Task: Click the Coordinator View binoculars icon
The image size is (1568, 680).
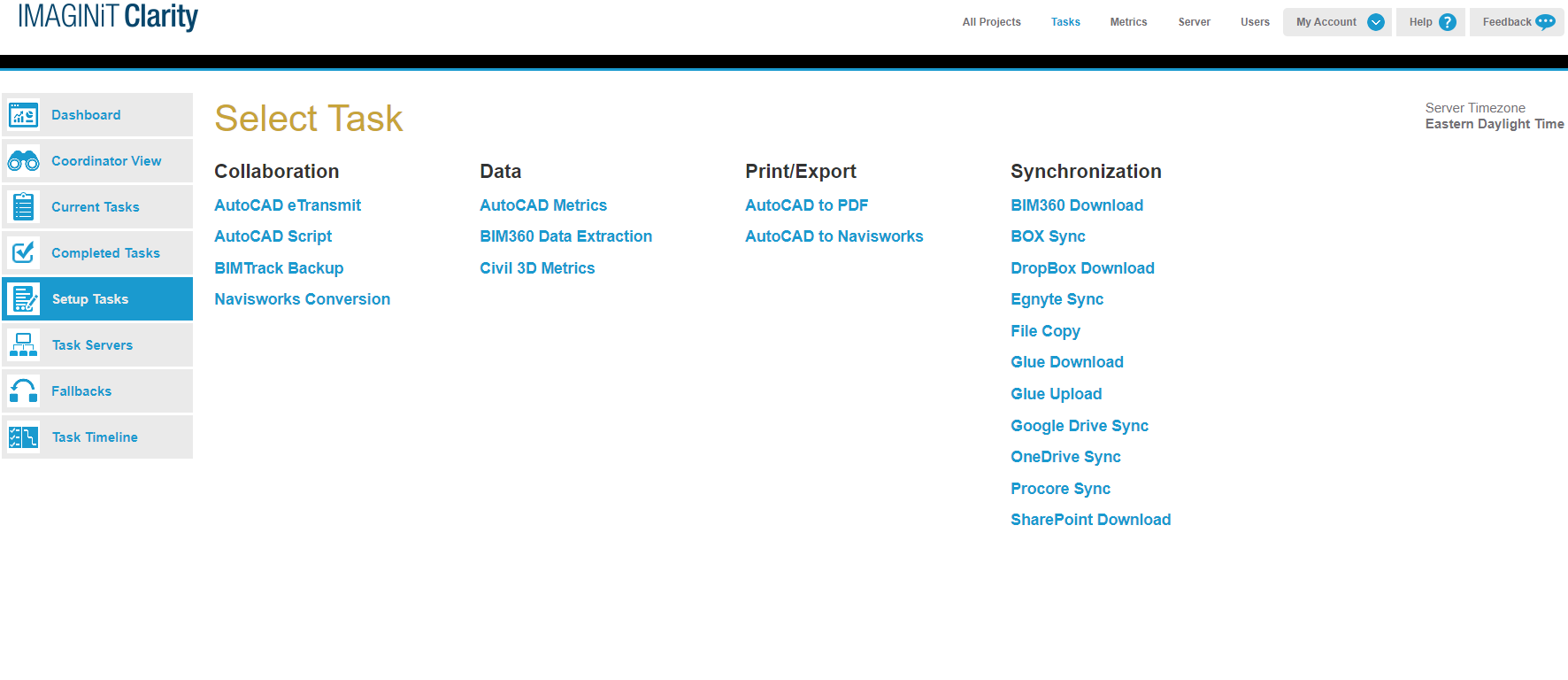Action: click(24, 161)
